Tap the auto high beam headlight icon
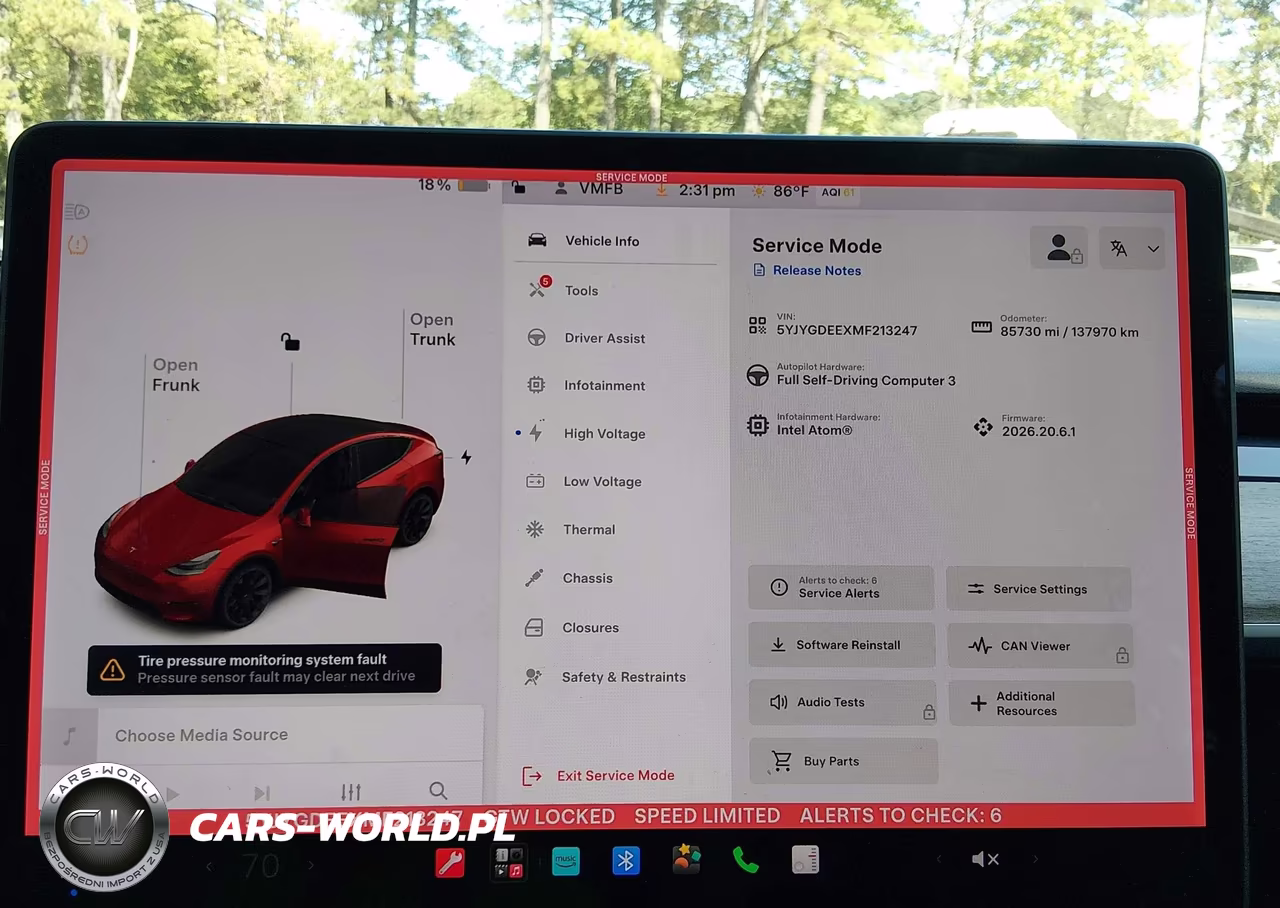The image size is (1280, 908). click(77, 211)
